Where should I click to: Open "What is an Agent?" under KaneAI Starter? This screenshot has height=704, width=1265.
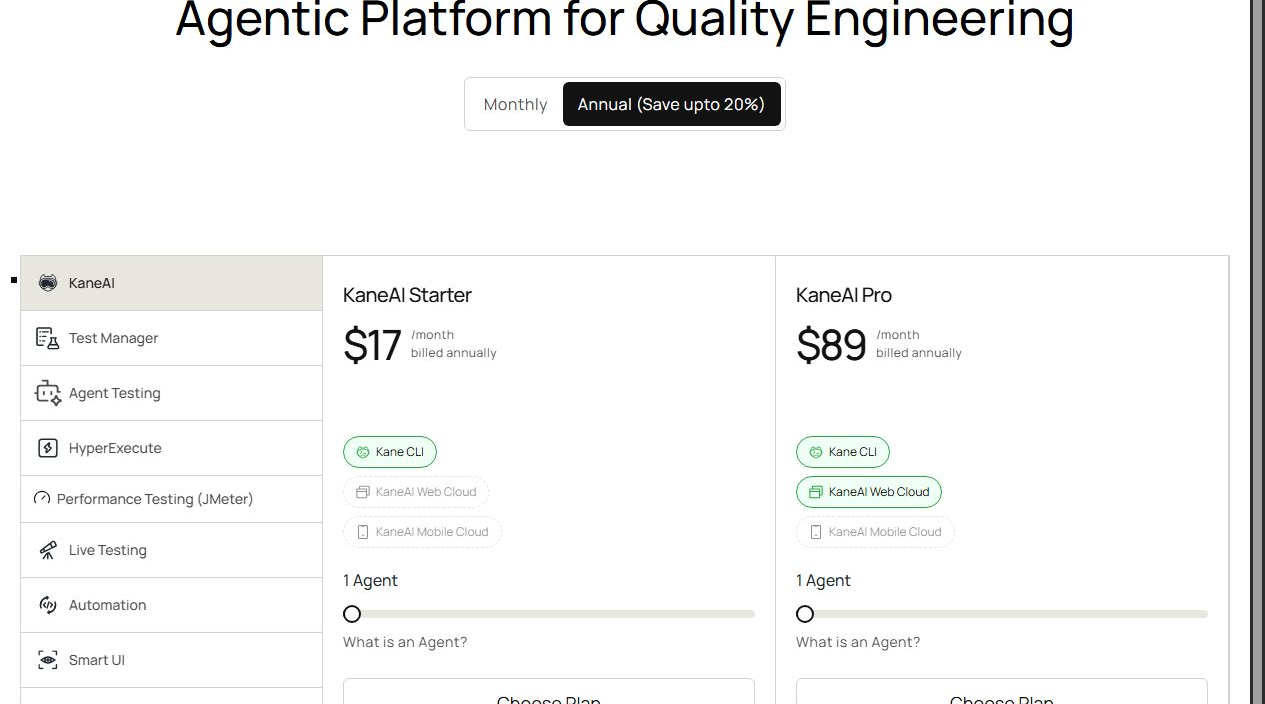405,642
